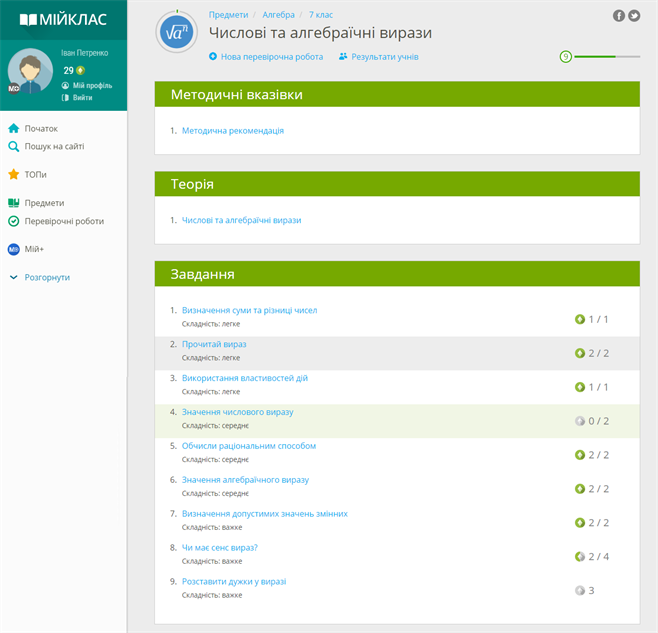The image size is (658, 633).
Task: Click the score text 2 / 4
Action: point(598,557)
